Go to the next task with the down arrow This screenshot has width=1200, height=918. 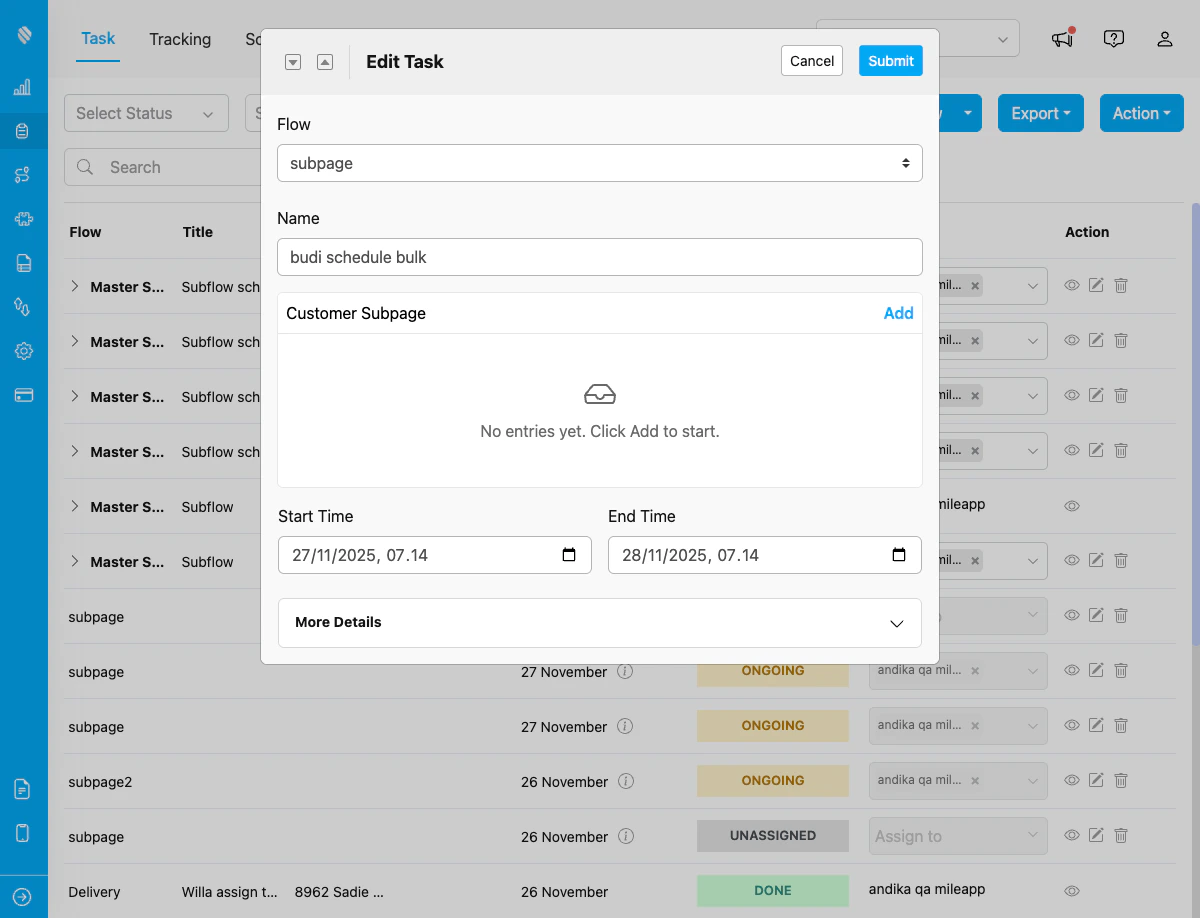[293, 62]
